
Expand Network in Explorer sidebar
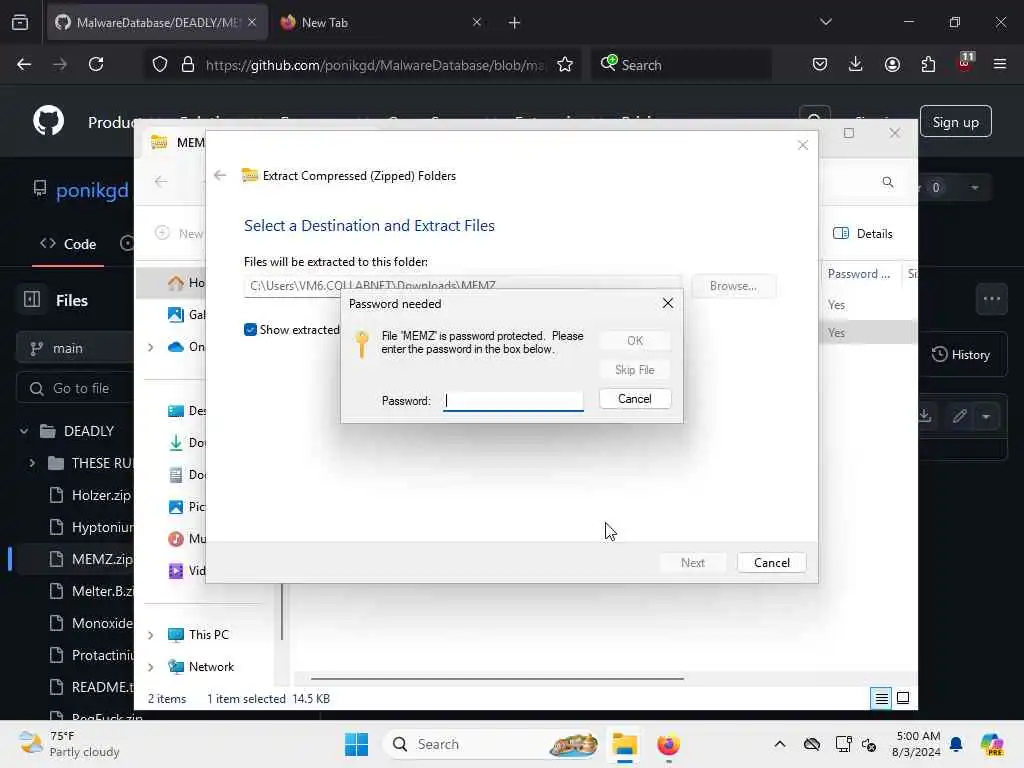click(x=151, y=667)
